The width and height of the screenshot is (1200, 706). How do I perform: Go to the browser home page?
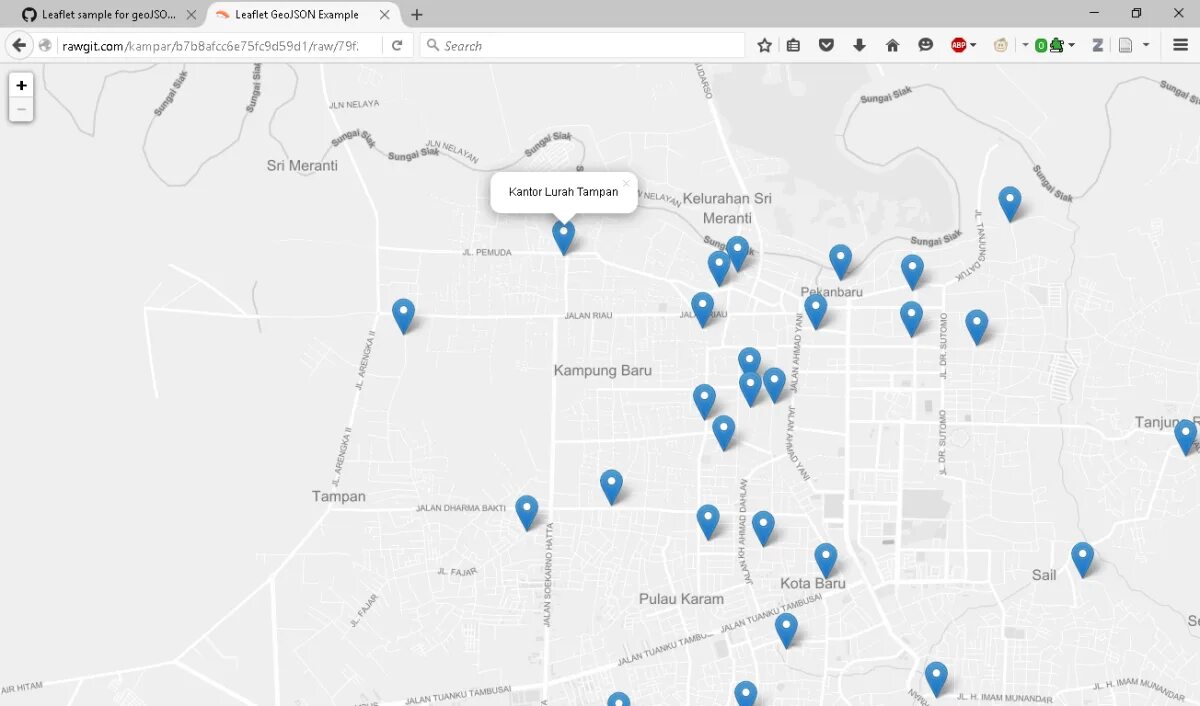tap(892, 45)
